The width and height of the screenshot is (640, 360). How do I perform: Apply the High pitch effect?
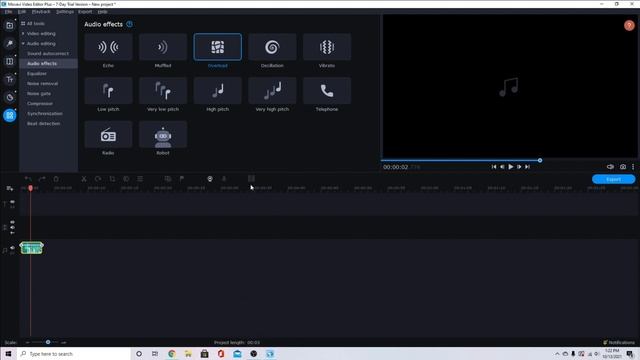tap(218, 91)
